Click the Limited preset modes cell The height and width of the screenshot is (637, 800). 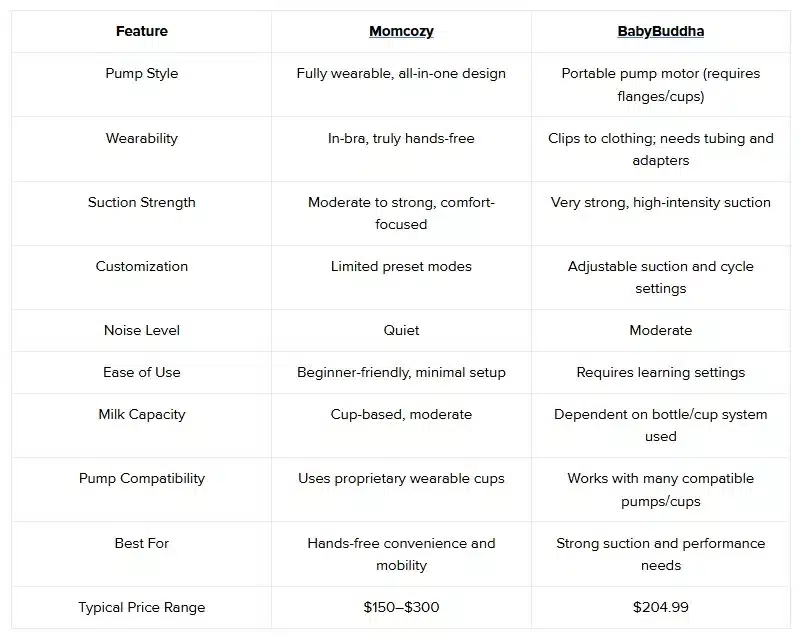coord(401,266)
